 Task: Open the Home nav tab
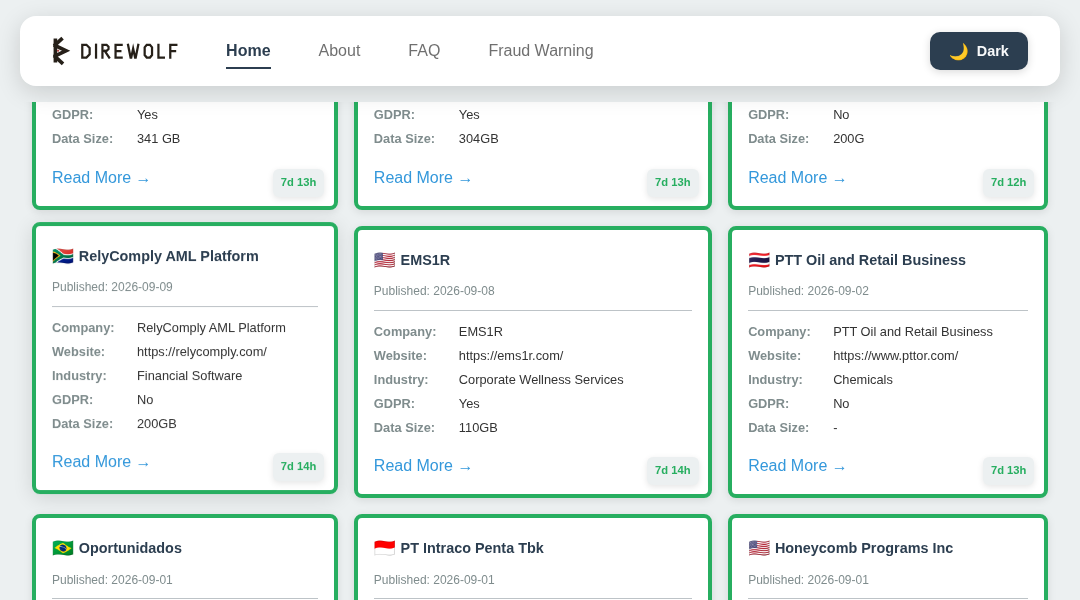(x=248, y=51)
